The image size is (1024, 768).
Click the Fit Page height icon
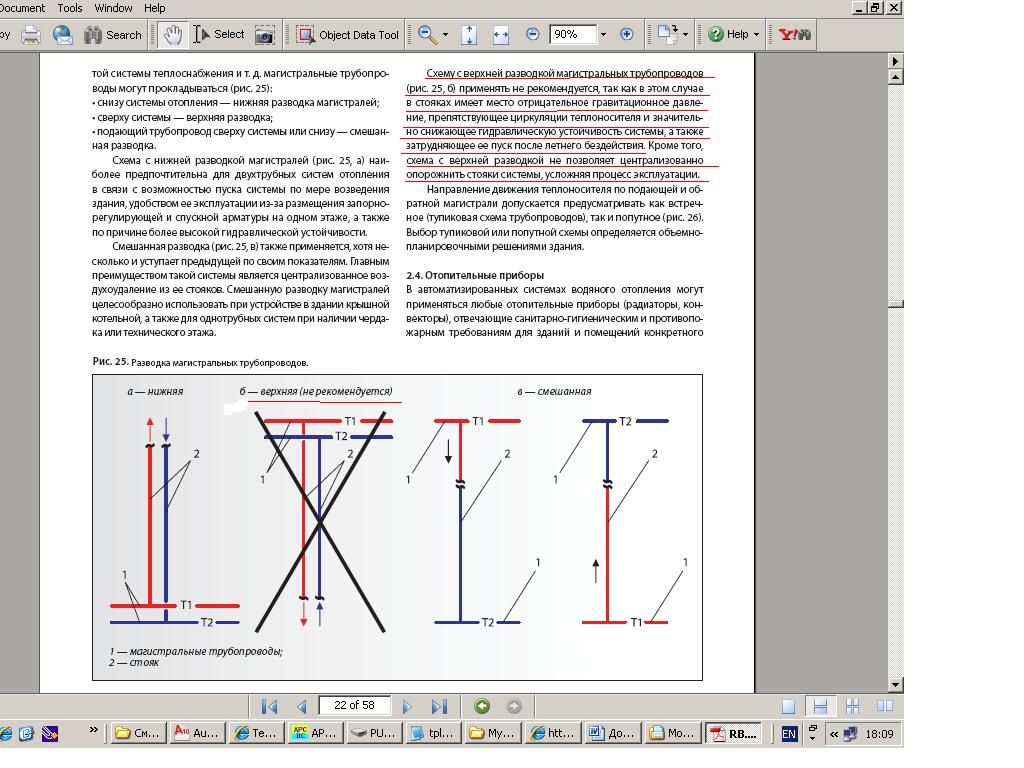point(469,35)
